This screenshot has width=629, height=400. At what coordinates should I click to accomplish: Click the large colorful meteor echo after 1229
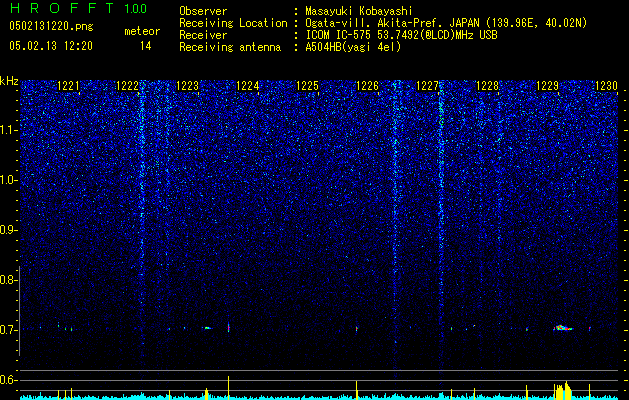[563, 328]
